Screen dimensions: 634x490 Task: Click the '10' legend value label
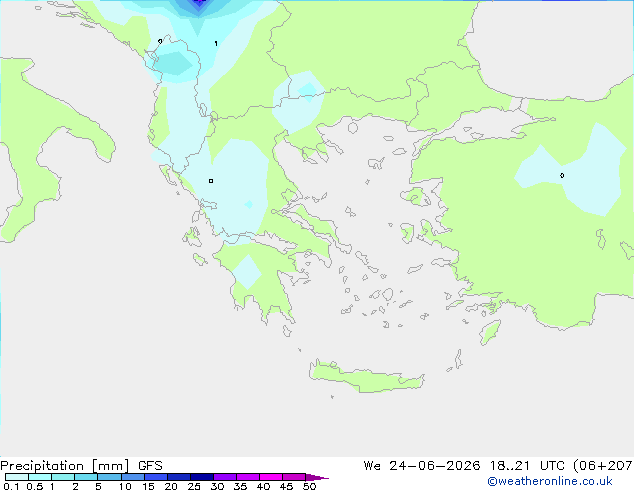125,486
